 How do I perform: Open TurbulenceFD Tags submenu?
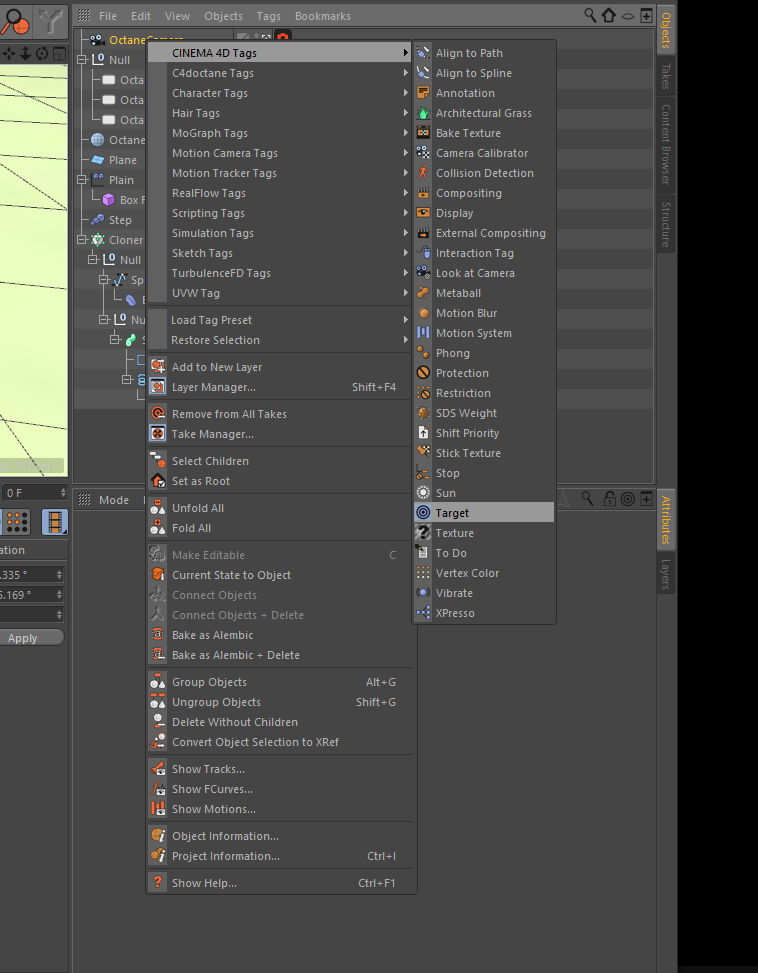[x=280, y=273]
